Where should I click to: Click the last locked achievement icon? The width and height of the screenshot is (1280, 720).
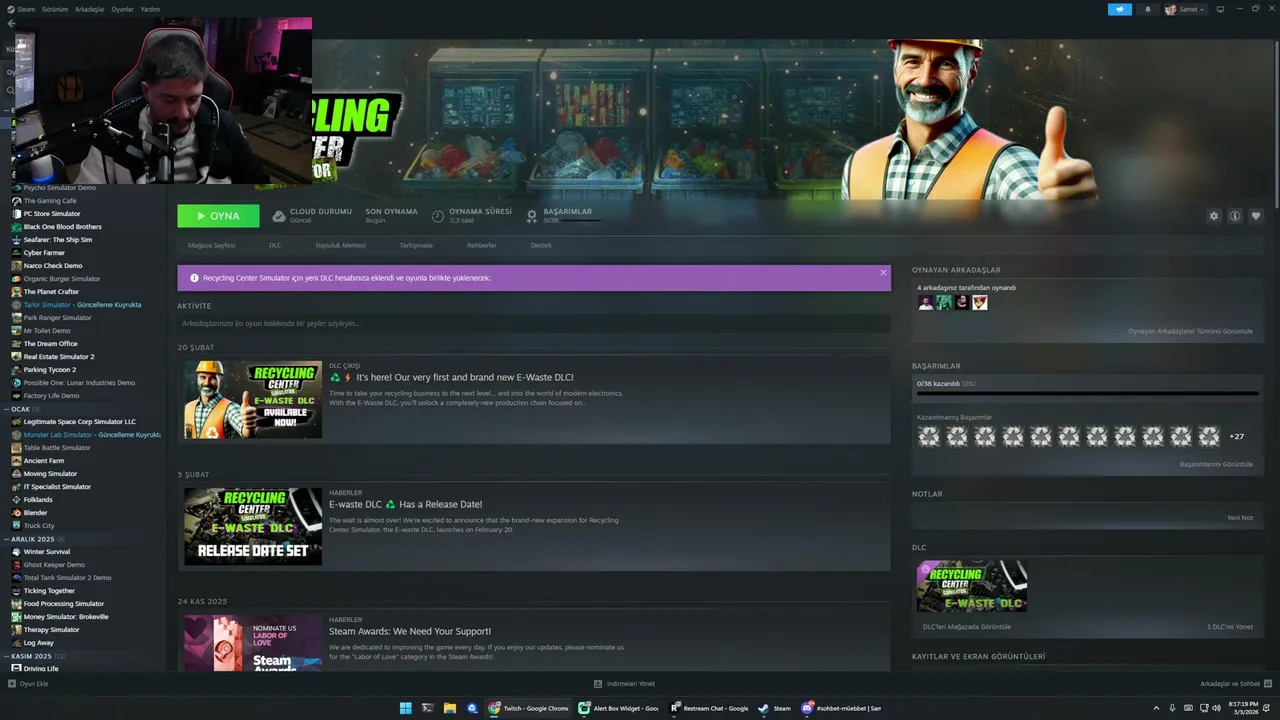[1209, 436]
